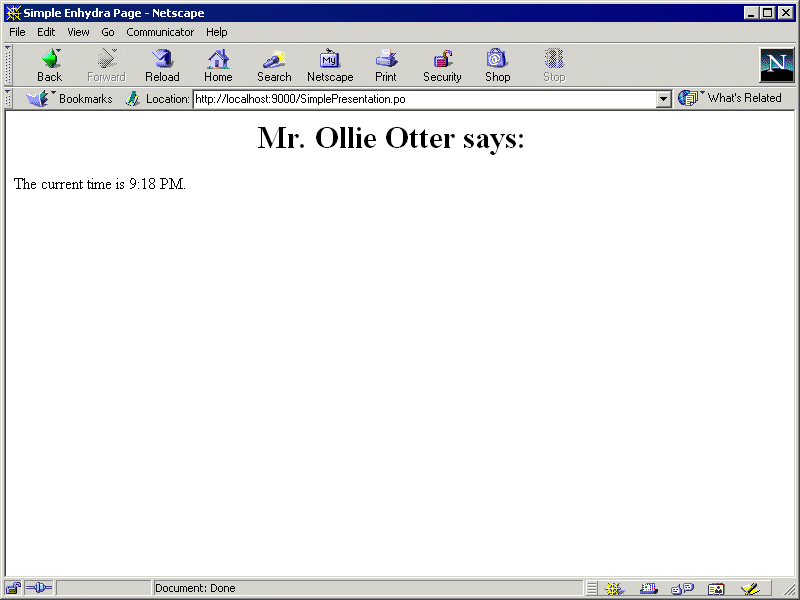The width and height of the screenshot is (800, 600).
Task: Open the Mailbox icon in component bar
Action: 648,589
